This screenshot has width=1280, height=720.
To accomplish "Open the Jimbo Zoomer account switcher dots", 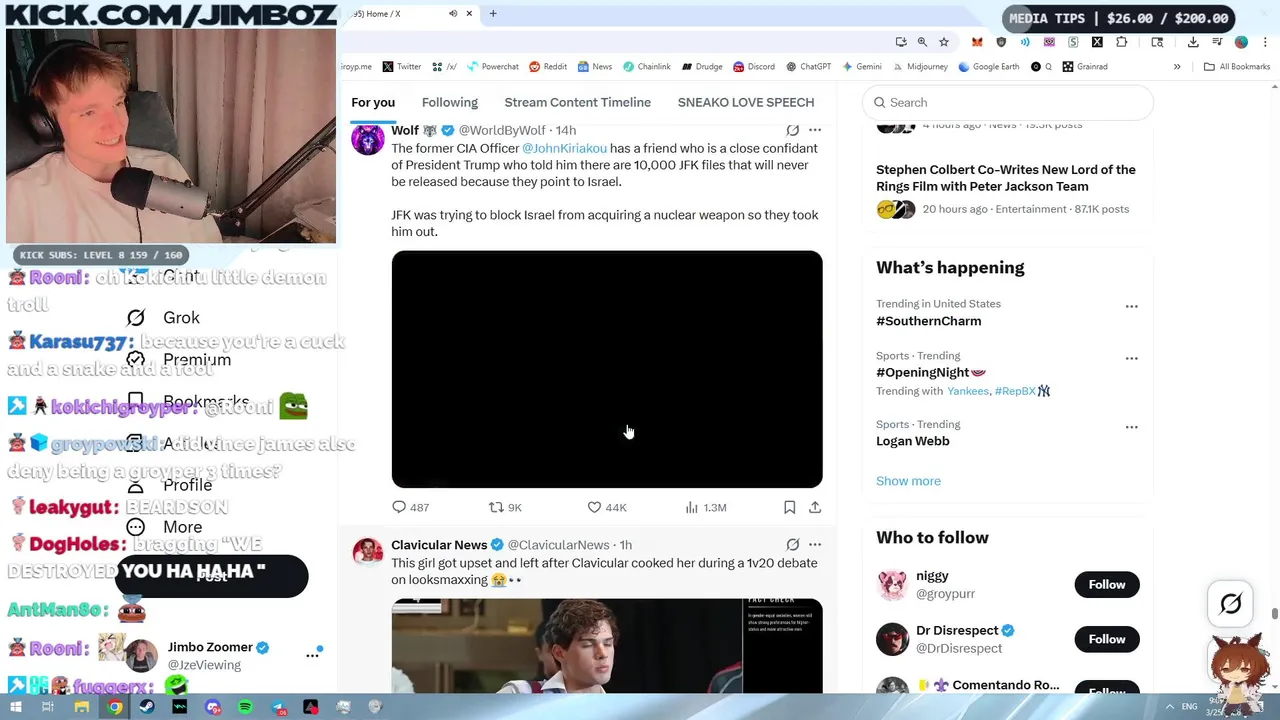I will (312, 655).
